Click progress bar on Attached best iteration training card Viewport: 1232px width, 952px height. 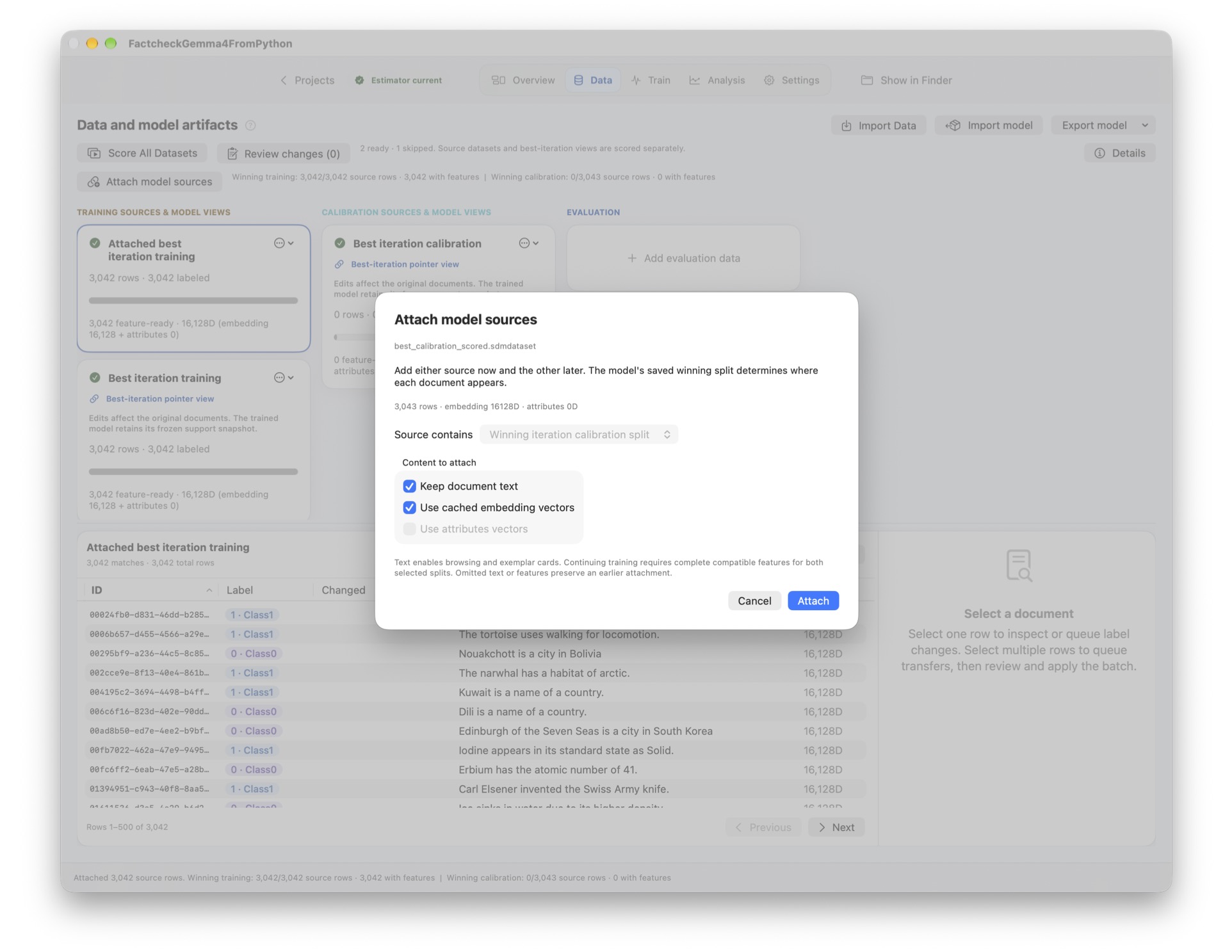193,300
